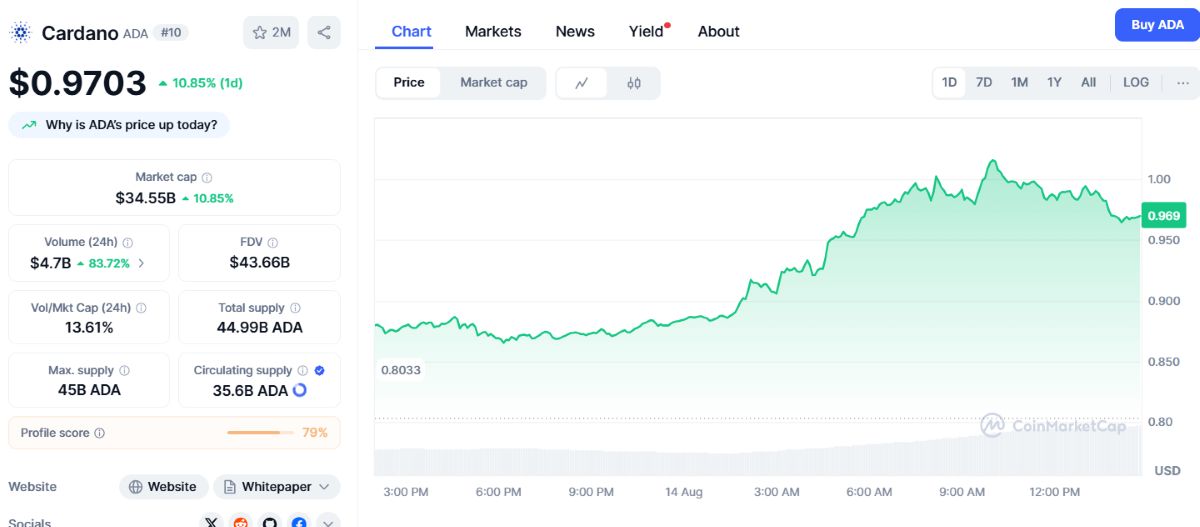This screenshot has width=1200, height=527.
Task: Click the 13.61% Vol/Mkt Cap value
Action: [x=89, y=328]
